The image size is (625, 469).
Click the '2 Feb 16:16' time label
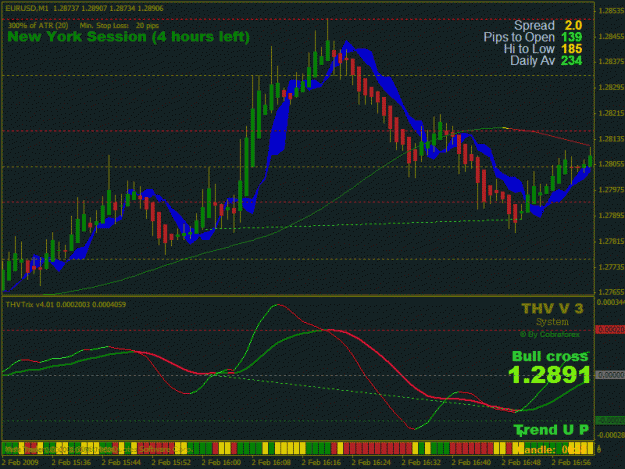click(321, 462)
